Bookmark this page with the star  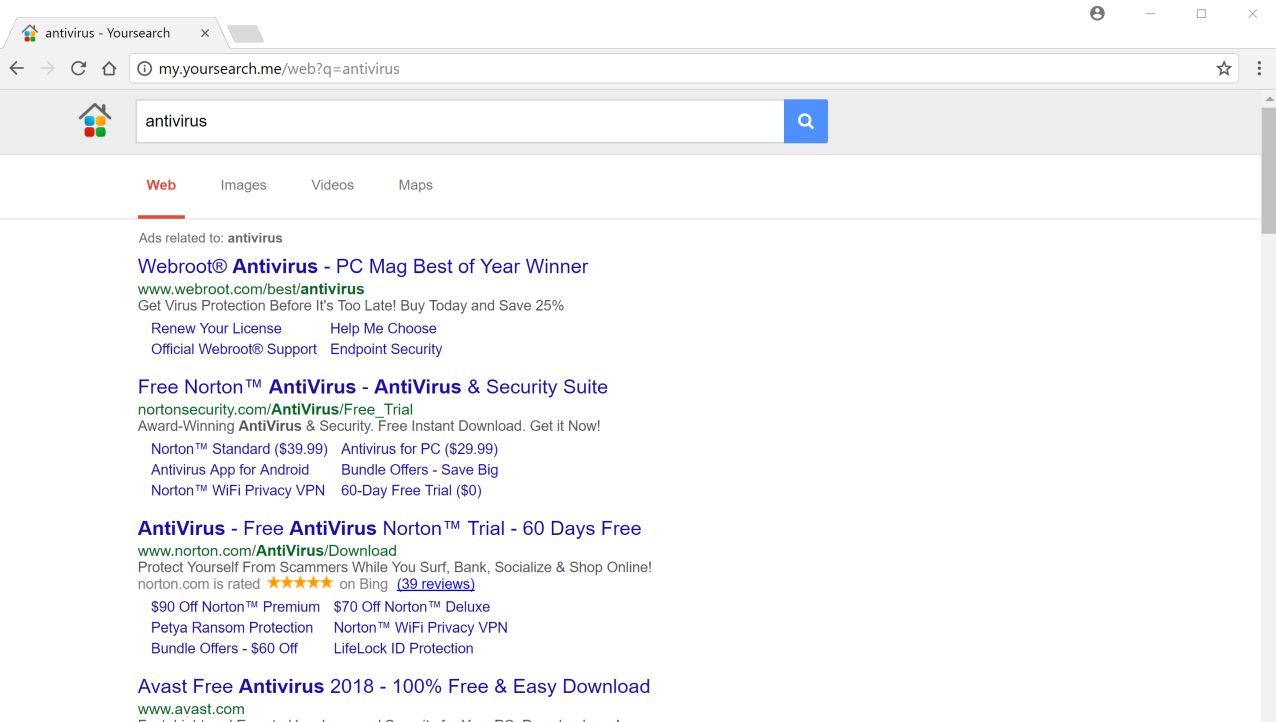1223,69
